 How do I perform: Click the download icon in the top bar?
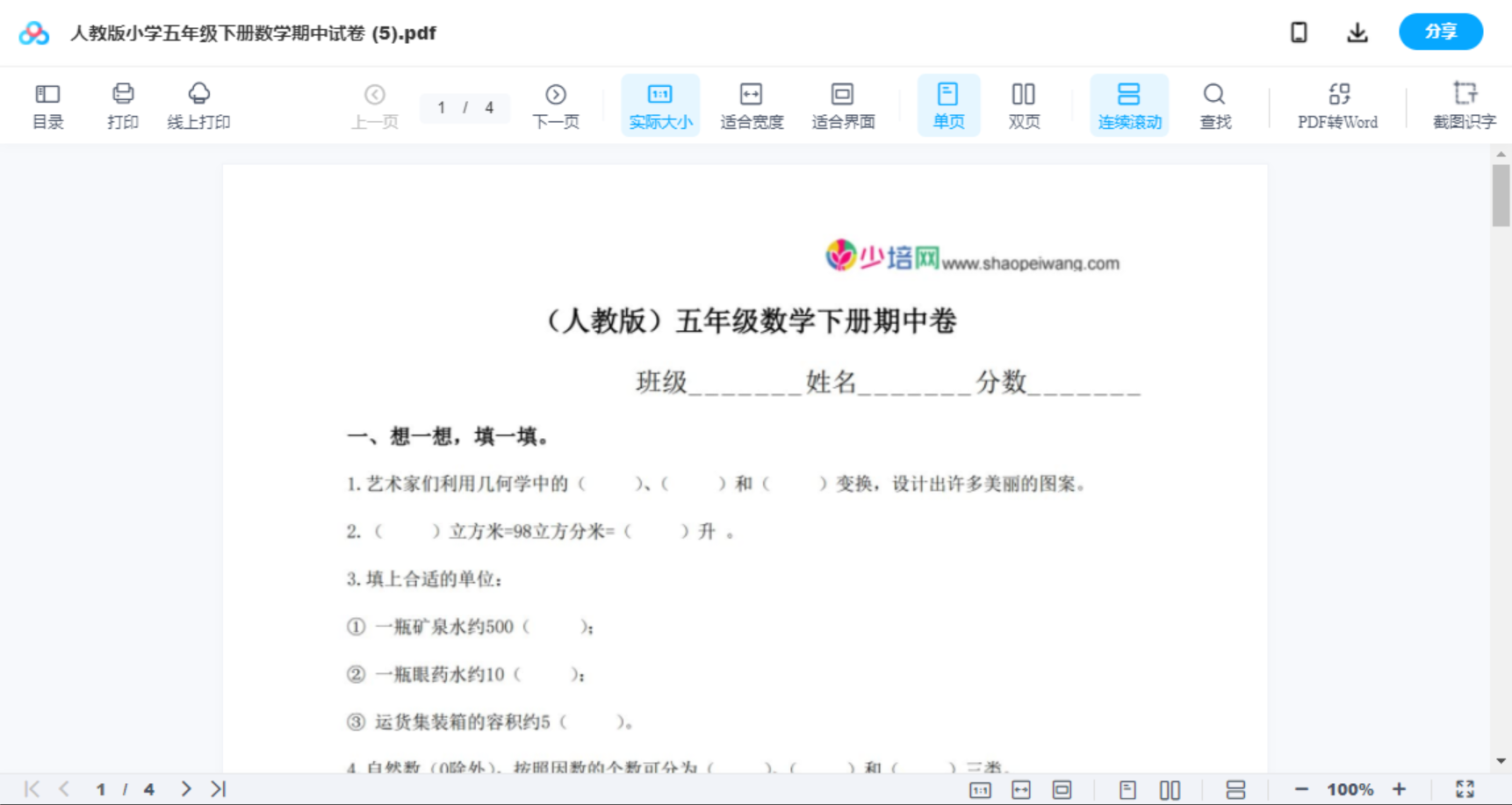1357,32
